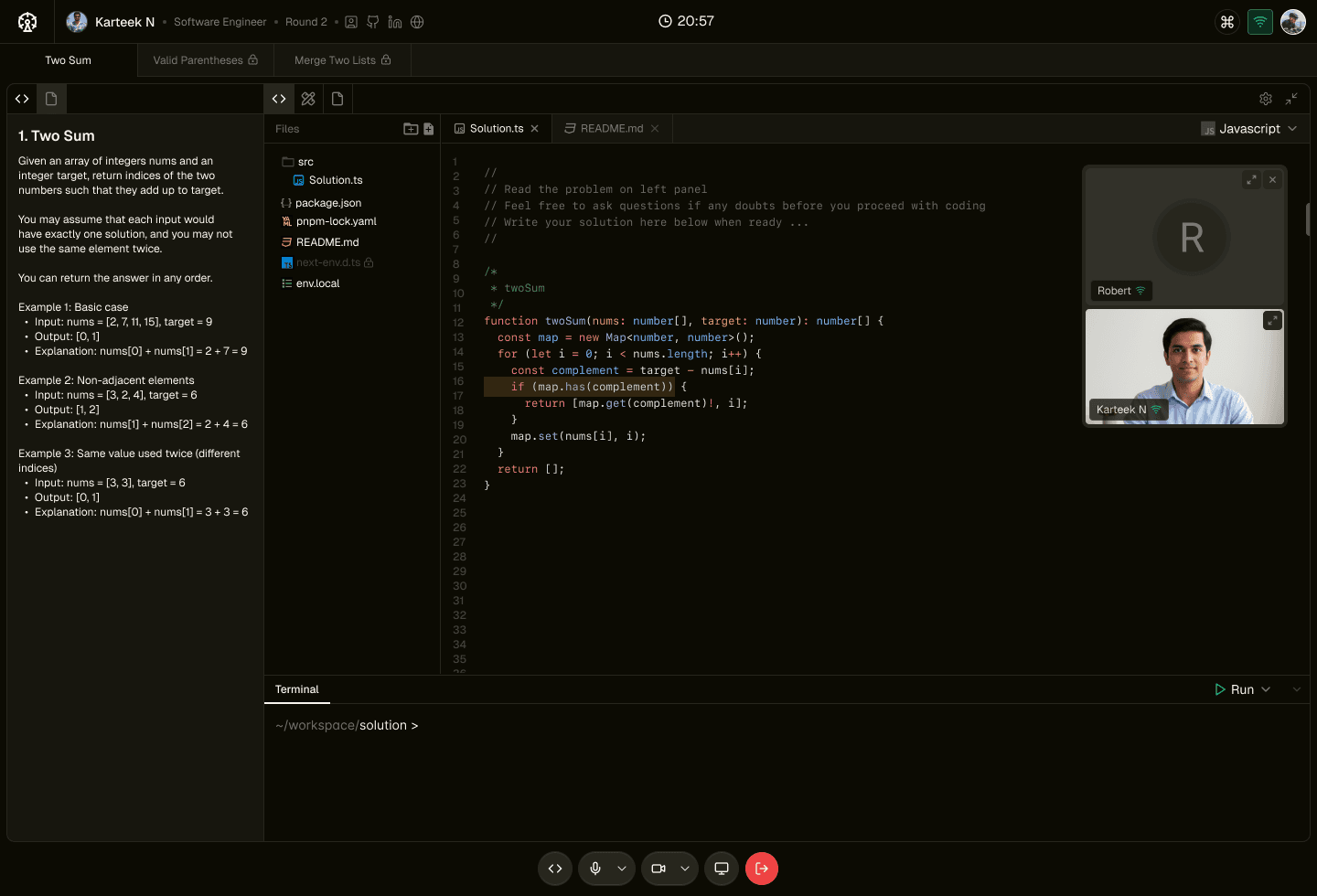Select the Terminal tab
The image size is (1317, 896).
pyautogui.click(x=297, y=689)
